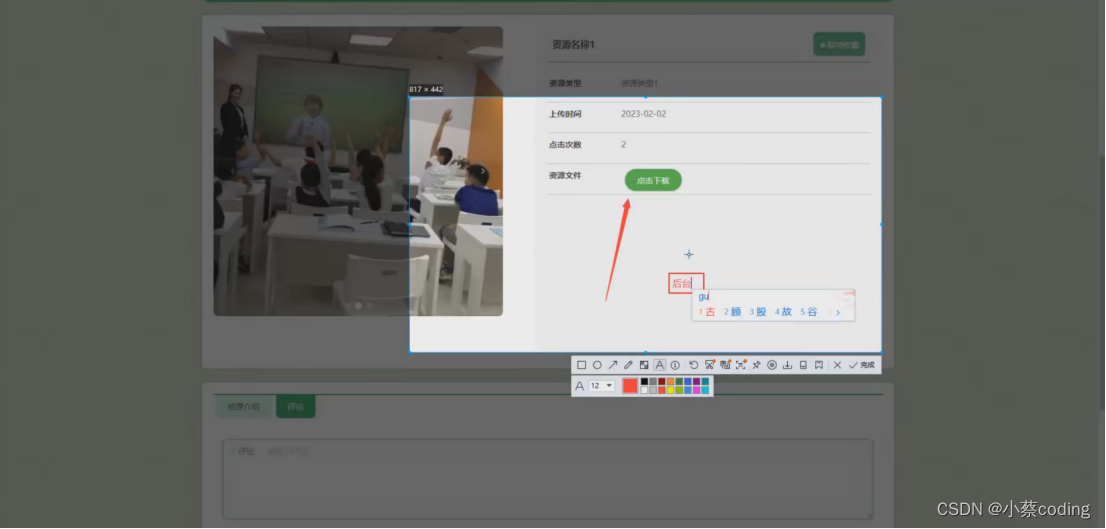Click the 2023-02-02 upload date text

(643, 114)
